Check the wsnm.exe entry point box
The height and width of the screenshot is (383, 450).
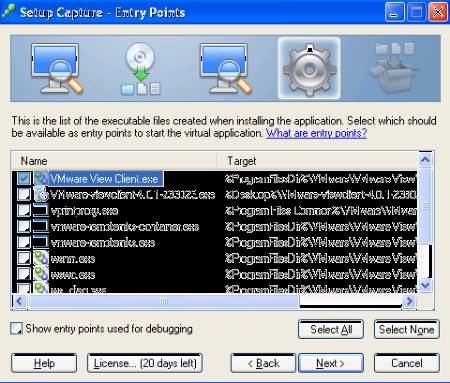point(24,258)
